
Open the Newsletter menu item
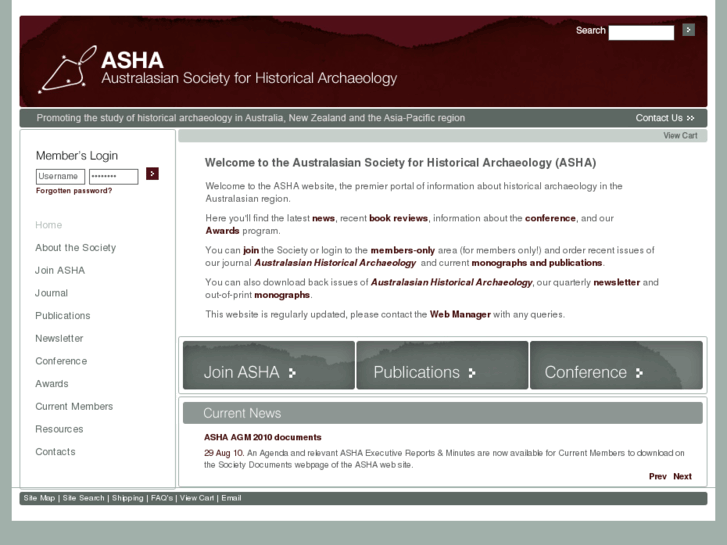[59, 339]
